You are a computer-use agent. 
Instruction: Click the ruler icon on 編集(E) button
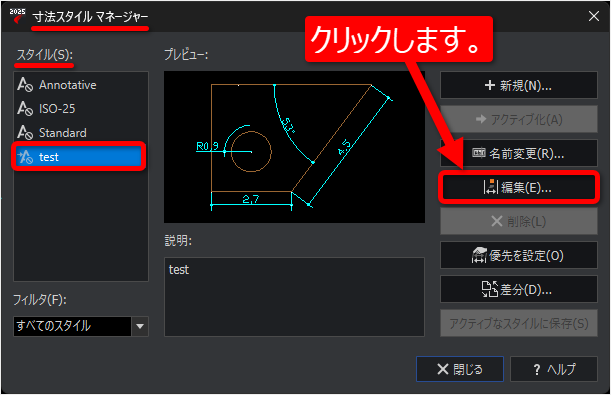click(x=491, y=187)
